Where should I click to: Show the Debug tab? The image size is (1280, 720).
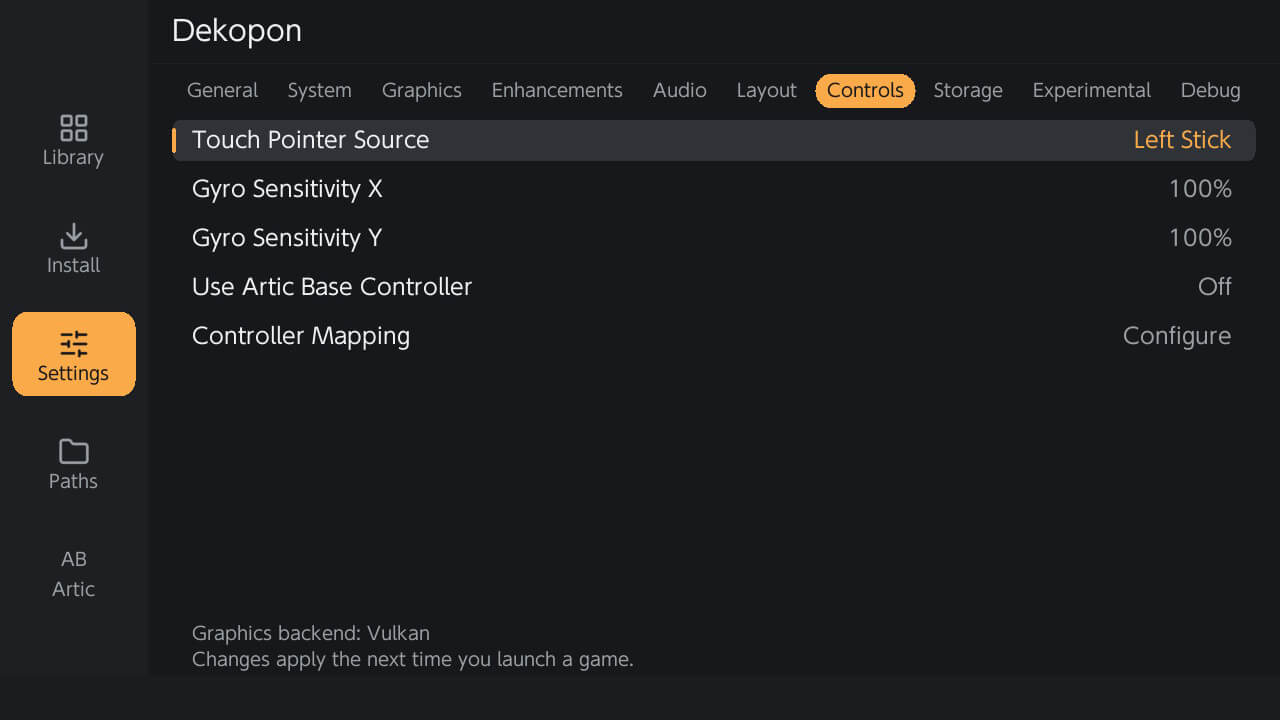pos(1210,90)
